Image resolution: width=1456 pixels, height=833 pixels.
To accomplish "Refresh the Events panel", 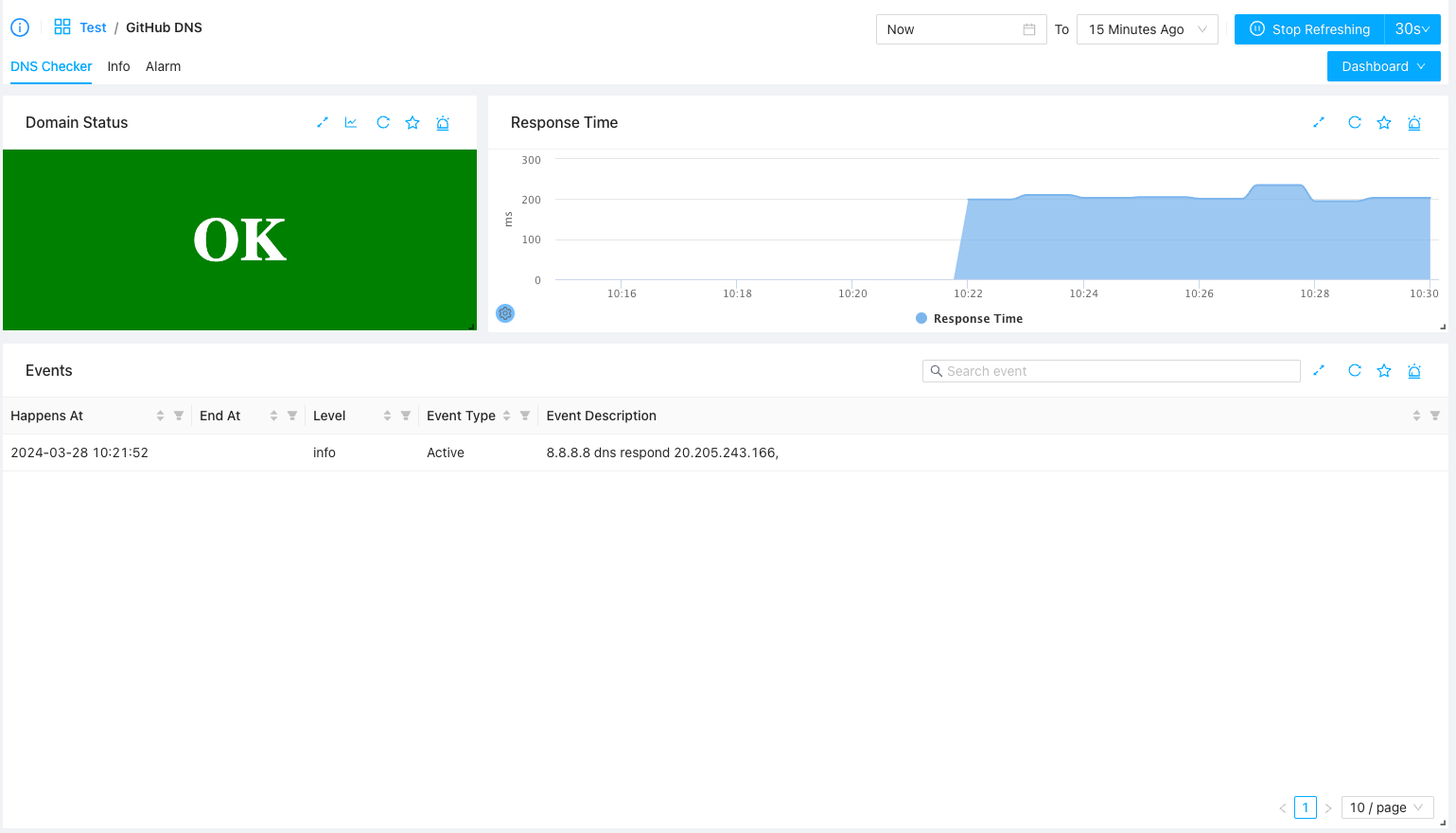I will click(x=1355, y=370).
